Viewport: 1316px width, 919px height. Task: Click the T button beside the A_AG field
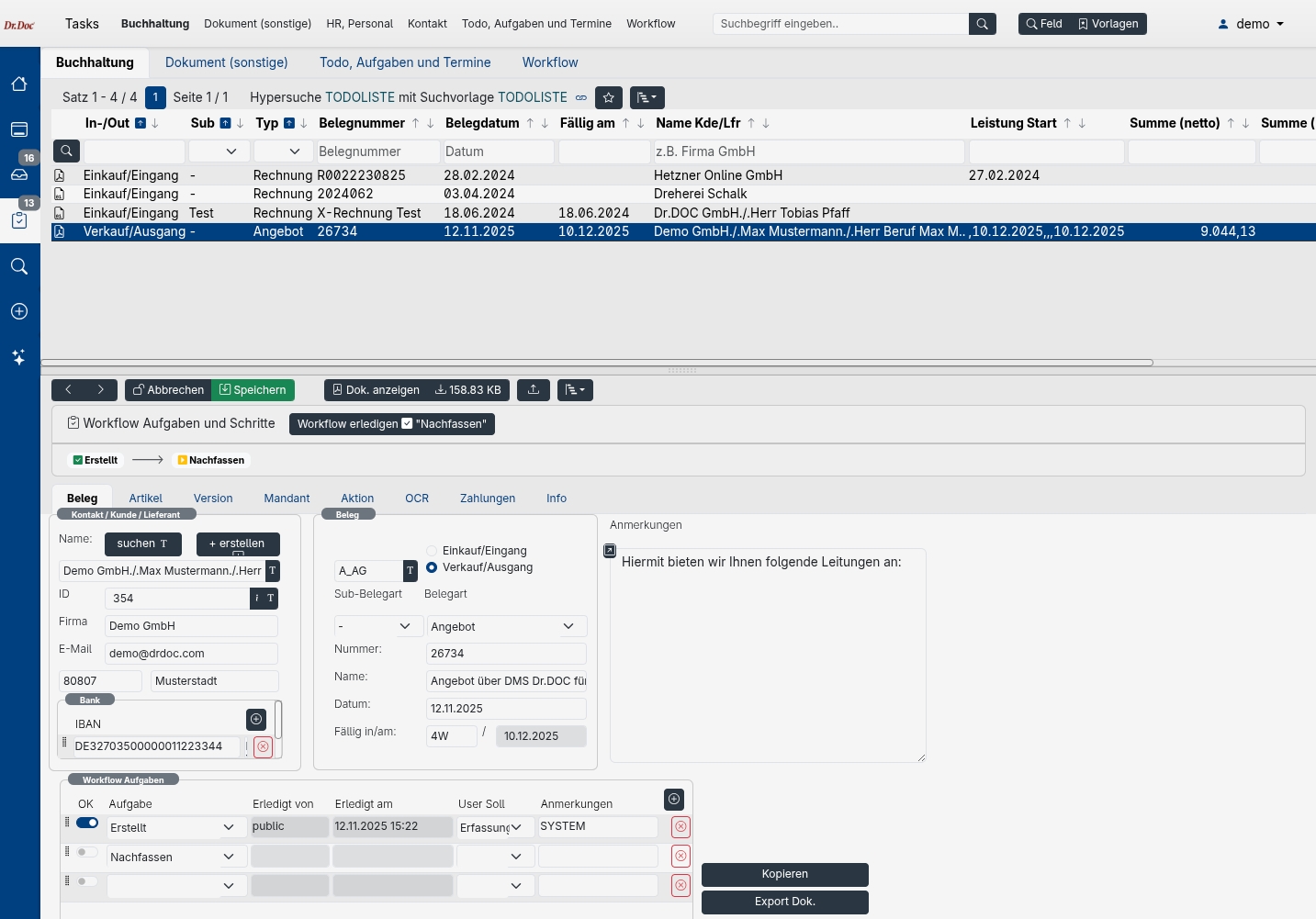tap(411, 571)
